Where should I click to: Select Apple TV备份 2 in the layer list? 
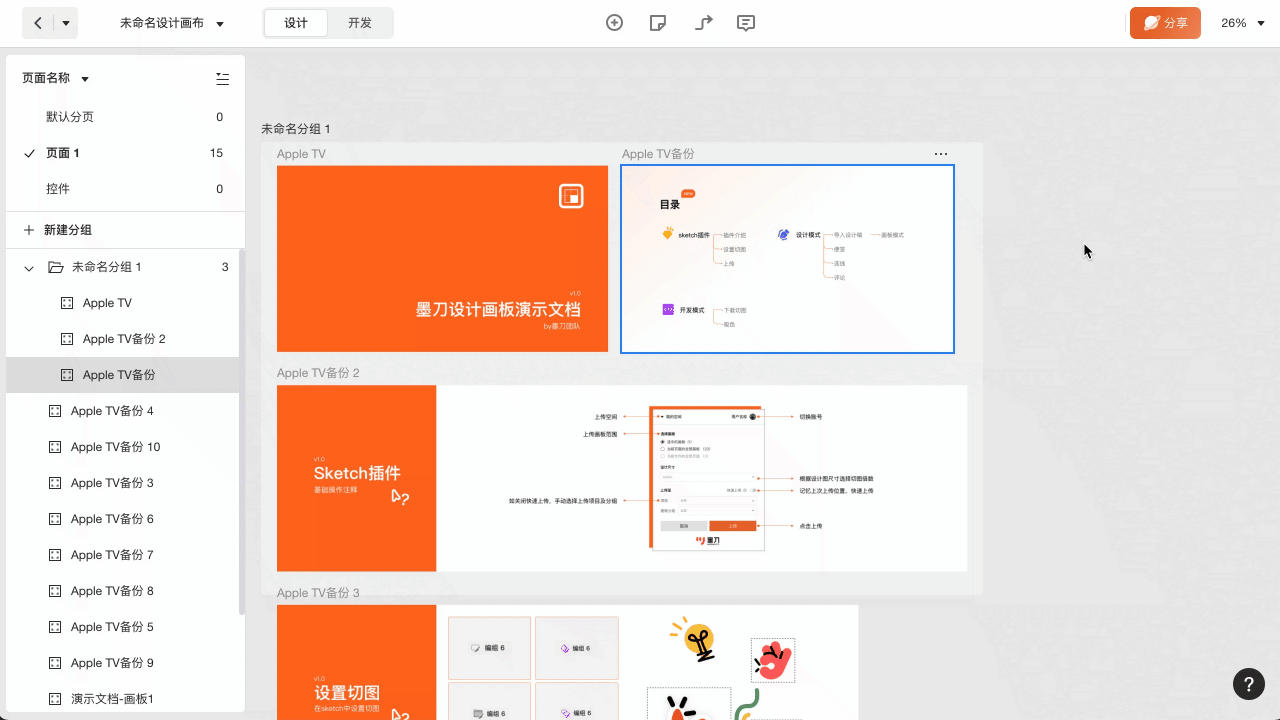(x=122, y=339)
